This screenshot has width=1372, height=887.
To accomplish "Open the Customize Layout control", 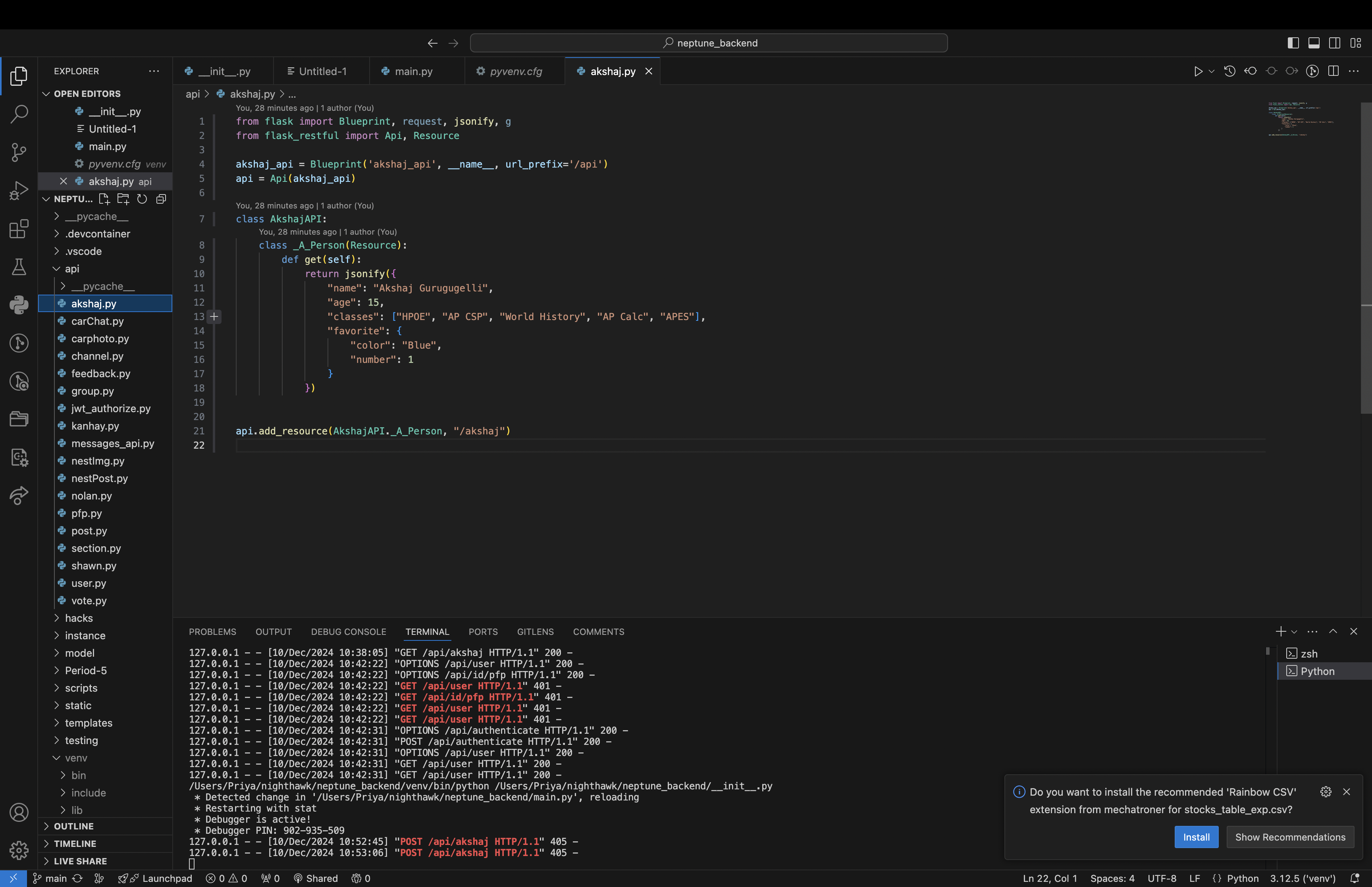I will pyautogui.click(x=1356, y=43).
